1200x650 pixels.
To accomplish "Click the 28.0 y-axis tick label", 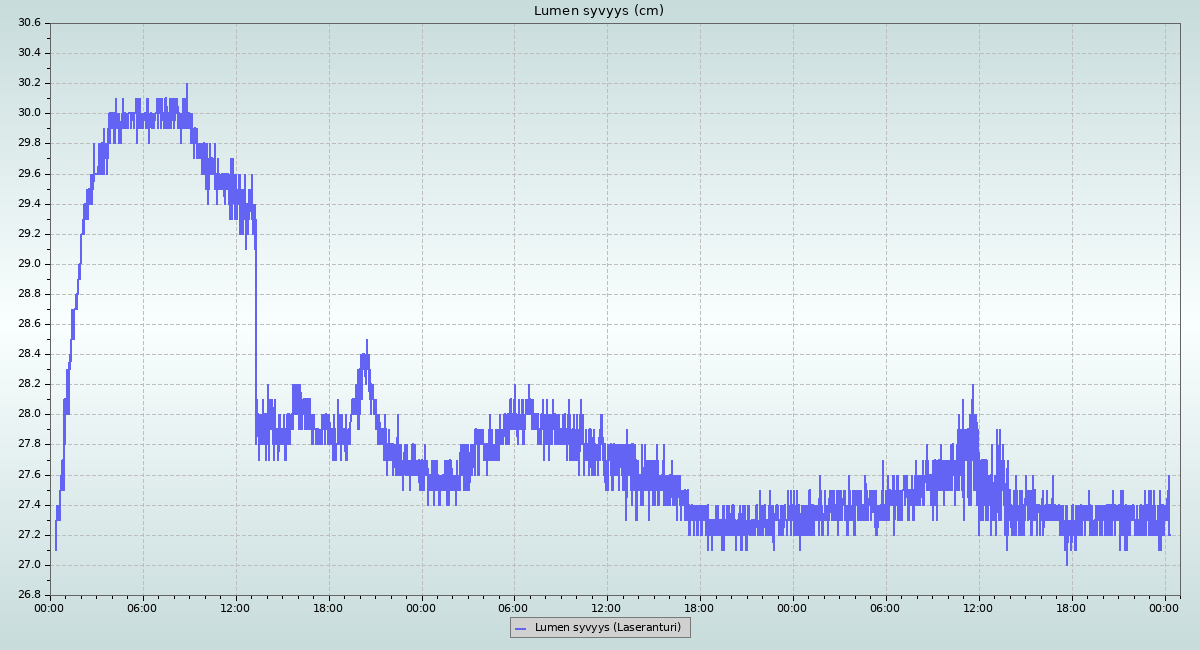I will tap(29, 414).
